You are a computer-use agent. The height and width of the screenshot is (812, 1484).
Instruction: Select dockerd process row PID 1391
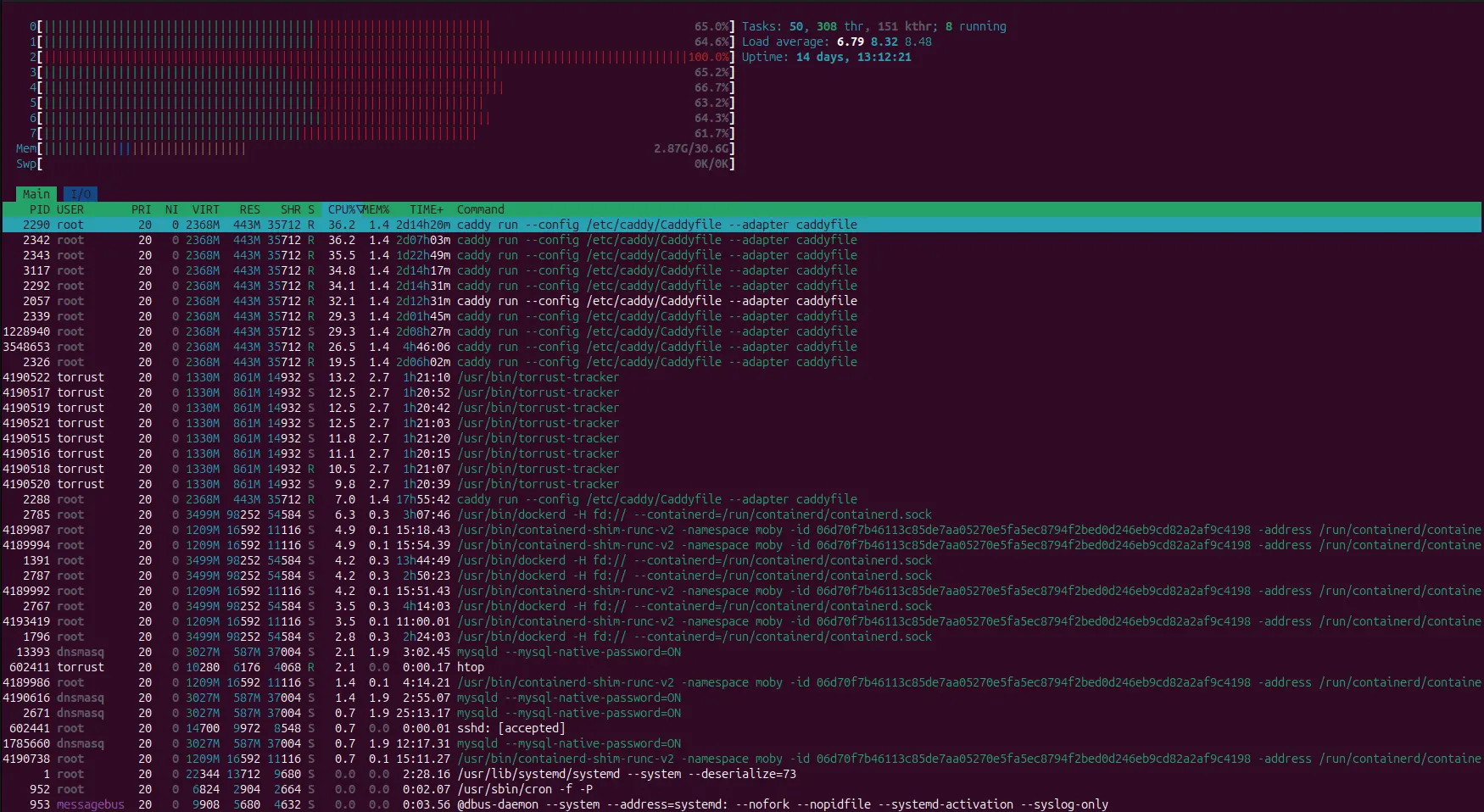[x=742, y=560]
